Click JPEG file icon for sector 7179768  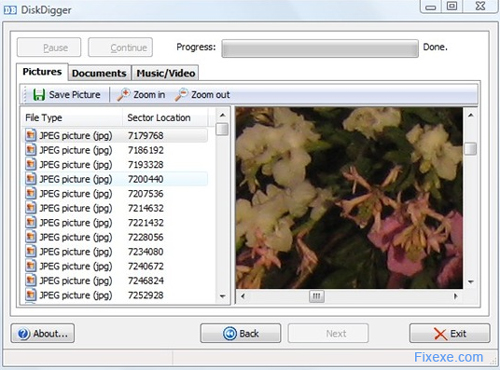(30, 135)
